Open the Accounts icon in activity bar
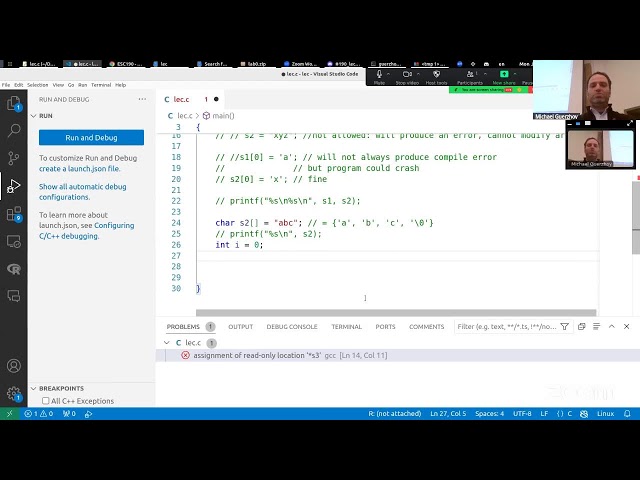 14,366
